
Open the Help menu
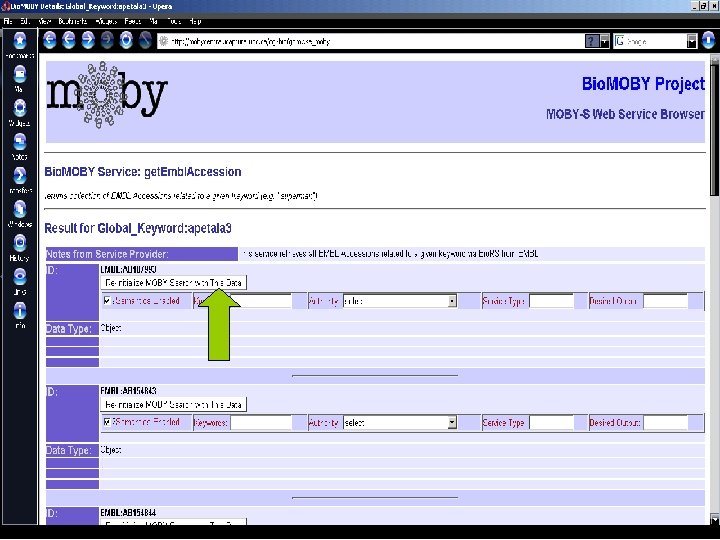[195, 21]
